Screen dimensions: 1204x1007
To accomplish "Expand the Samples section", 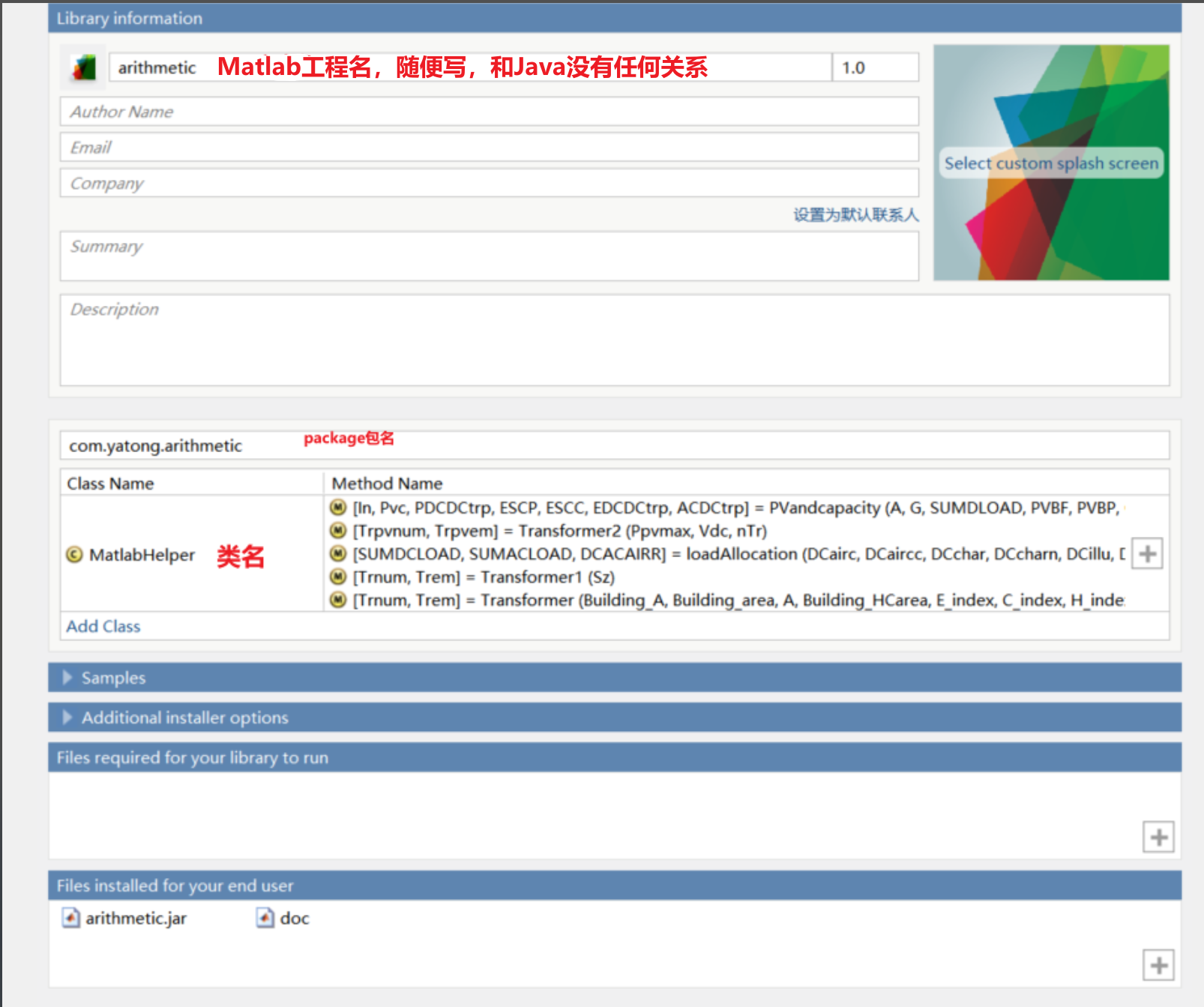I will click(67, 678).
